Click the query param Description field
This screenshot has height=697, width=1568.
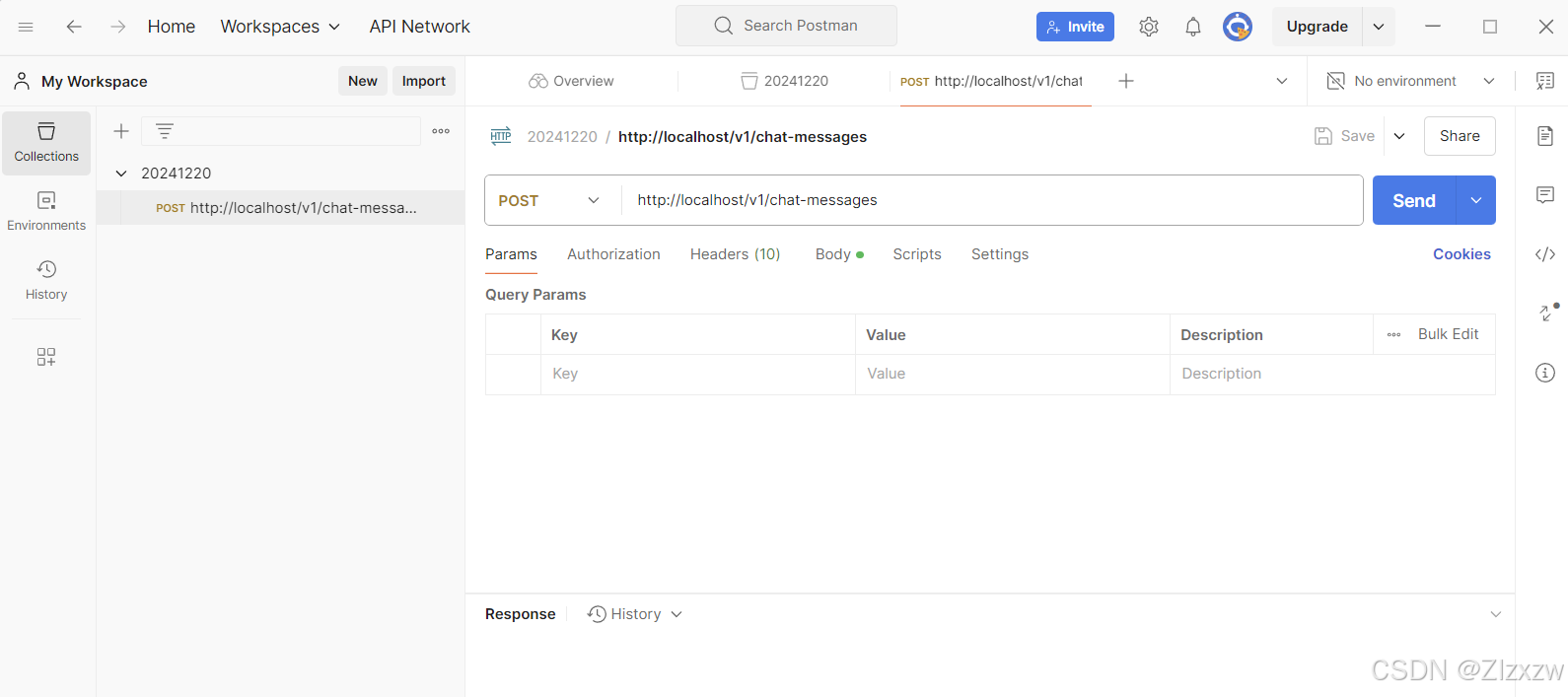pos(1332,375)
